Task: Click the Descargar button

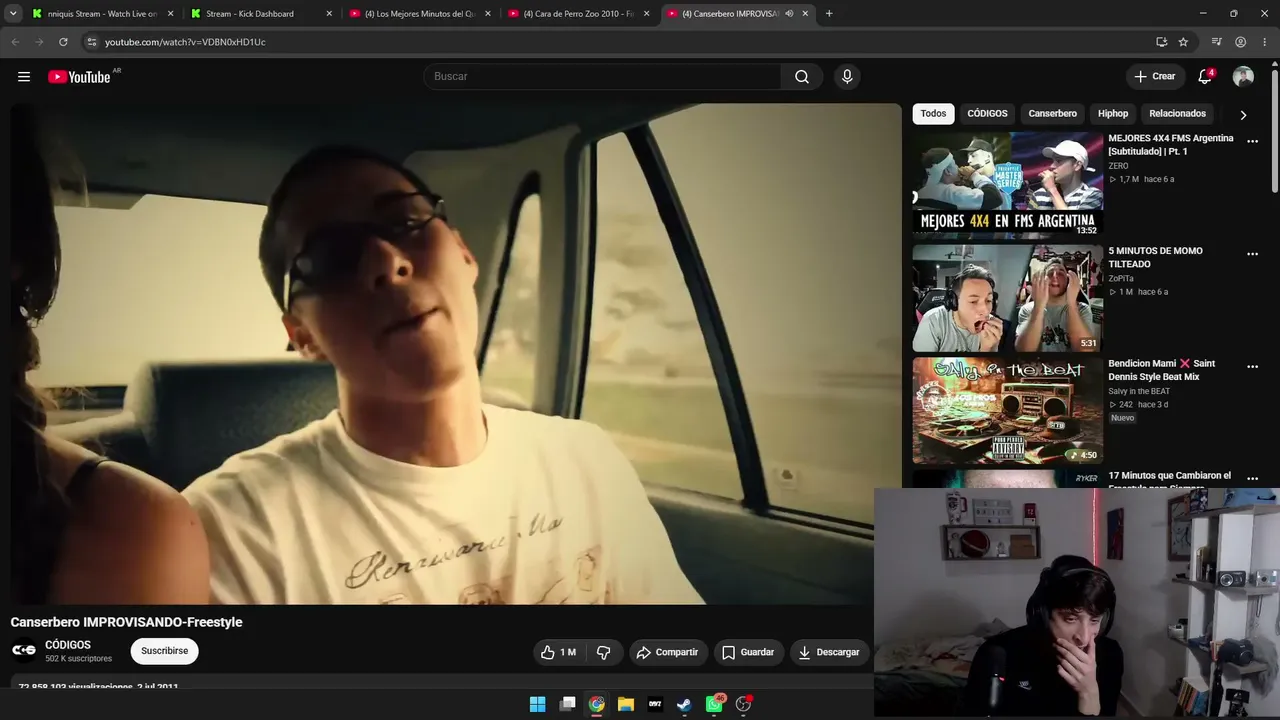Action: tap(830, 652)
